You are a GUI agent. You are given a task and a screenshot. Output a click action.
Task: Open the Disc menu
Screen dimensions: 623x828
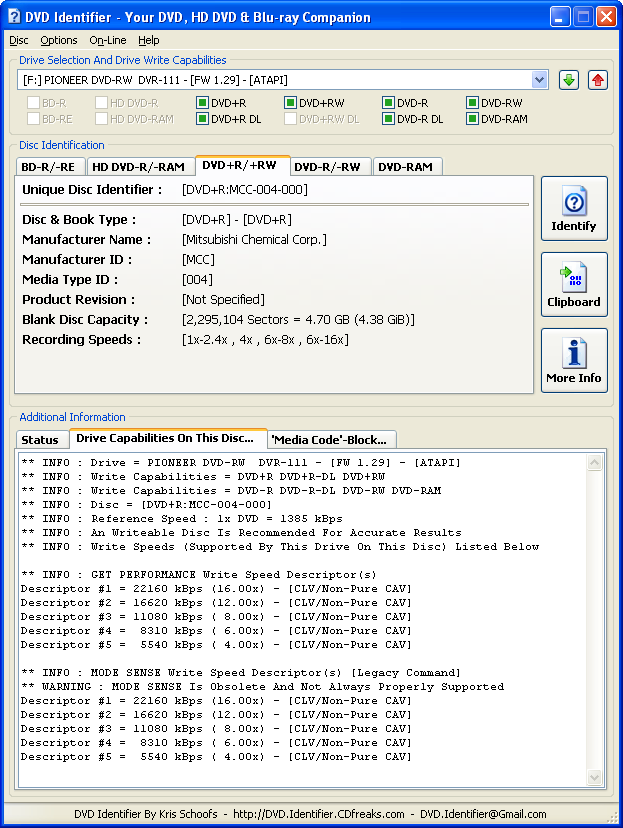(18, 40)
